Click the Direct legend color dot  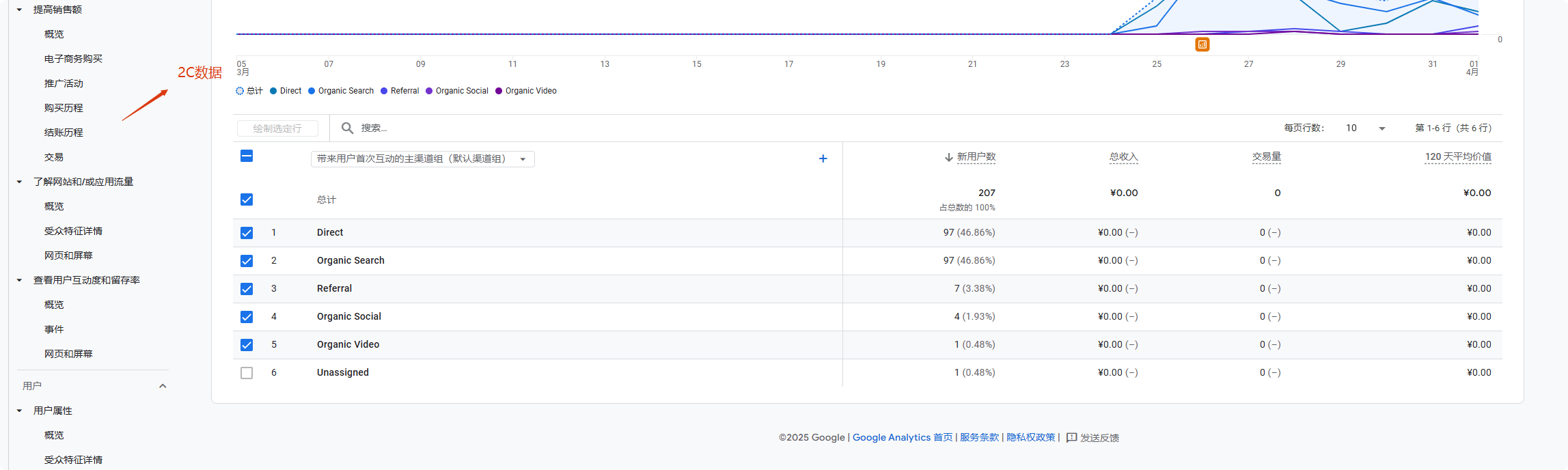[273, 91]
